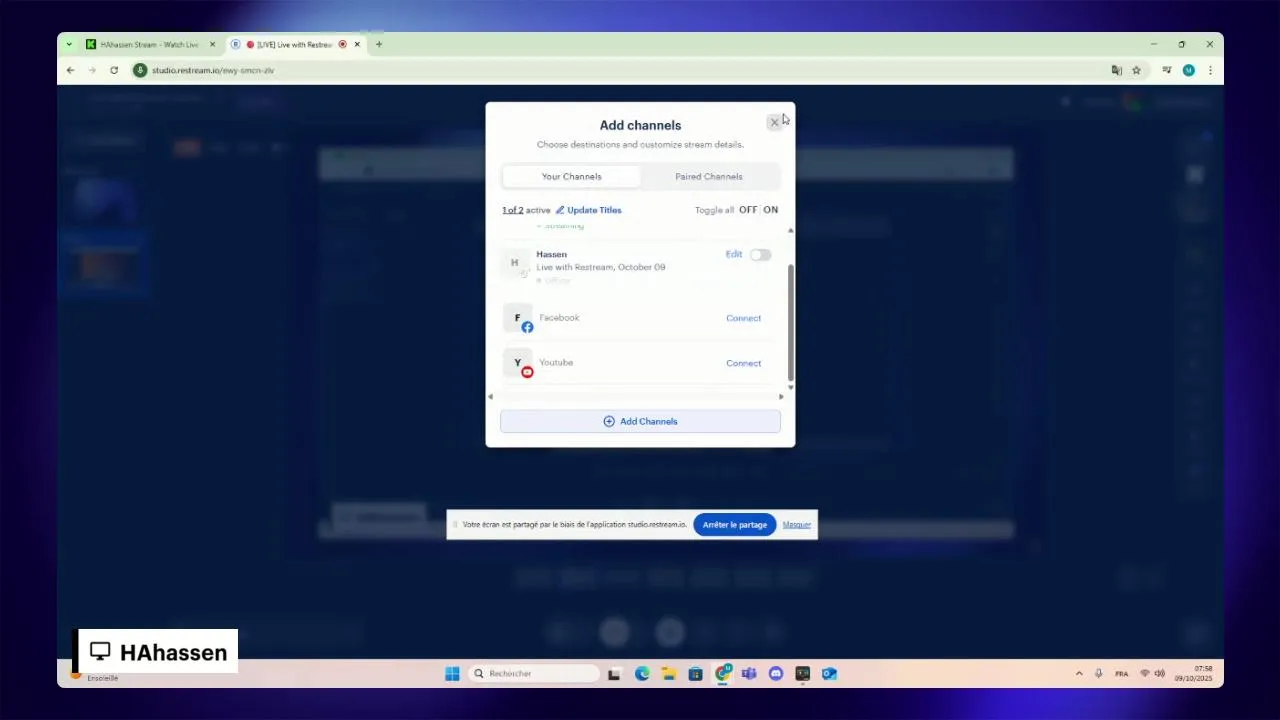This screenshot has height=720, width=1280.
Task: Open a new browser tab
Action: coord(379,44)
